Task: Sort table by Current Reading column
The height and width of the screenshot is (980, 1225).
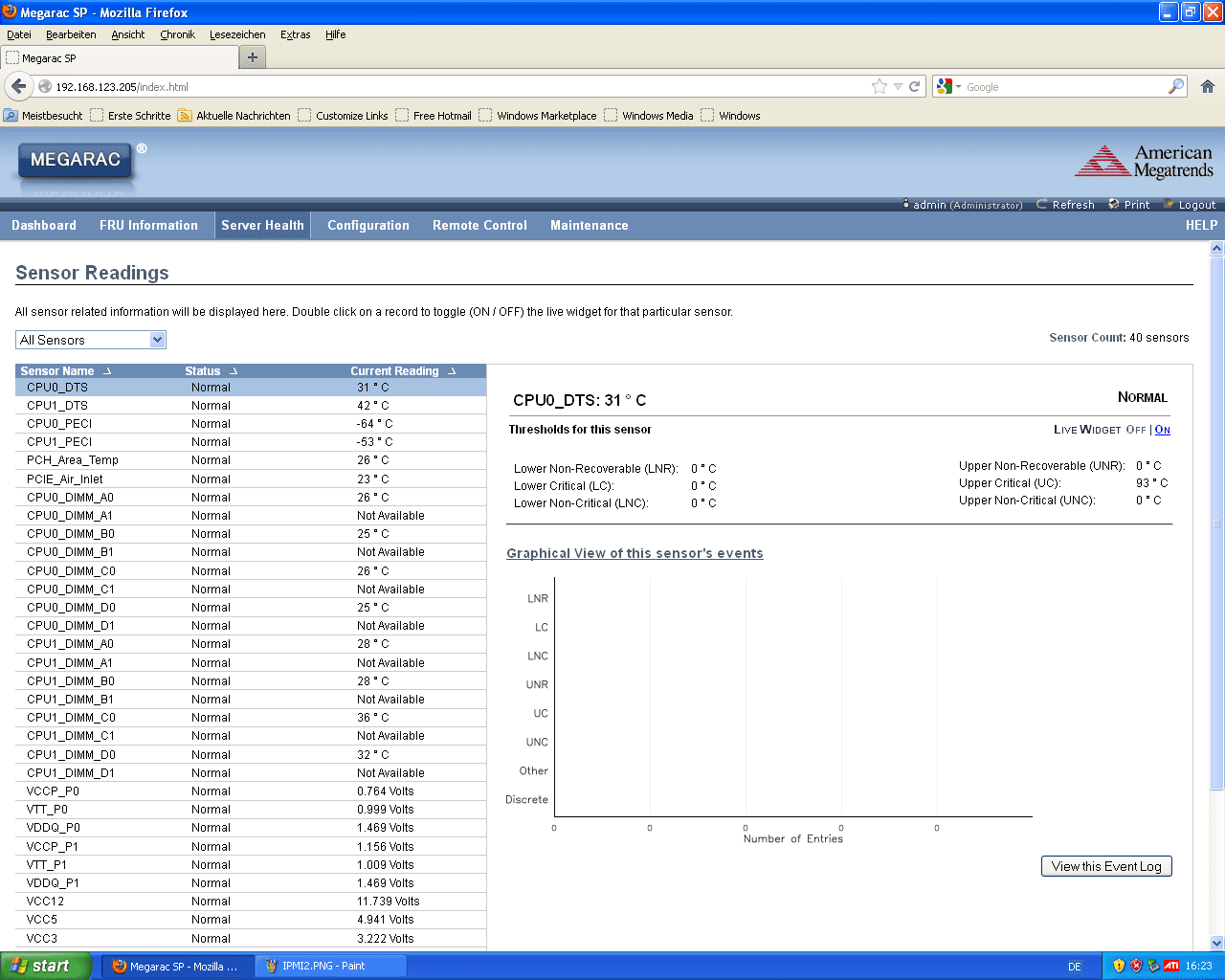Action: [x=403, y=370]
